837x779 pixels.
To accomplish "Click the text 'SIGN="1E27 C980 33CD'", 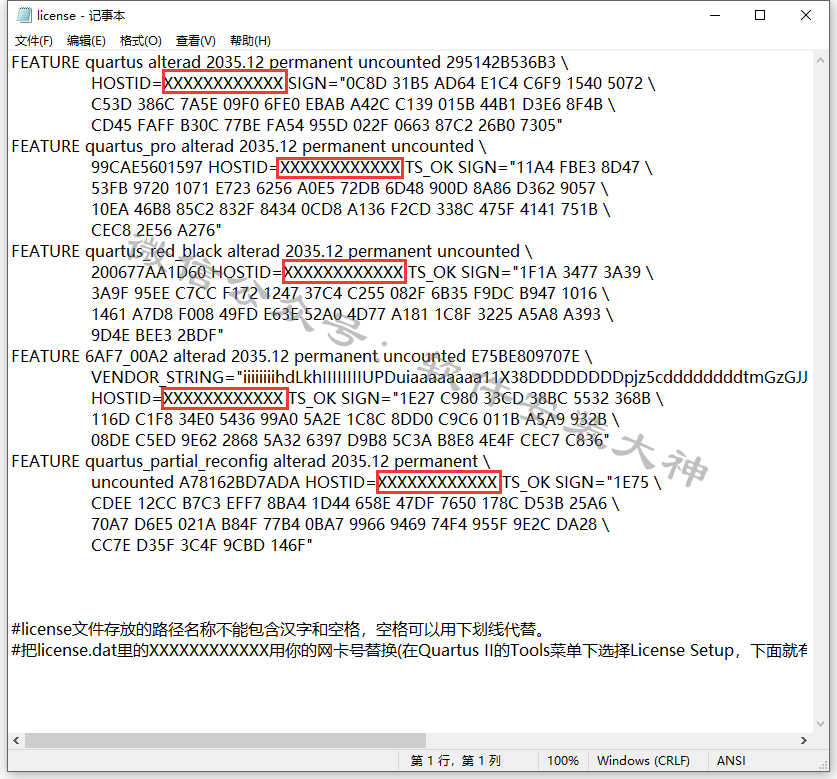I will [x=433, y=398].
